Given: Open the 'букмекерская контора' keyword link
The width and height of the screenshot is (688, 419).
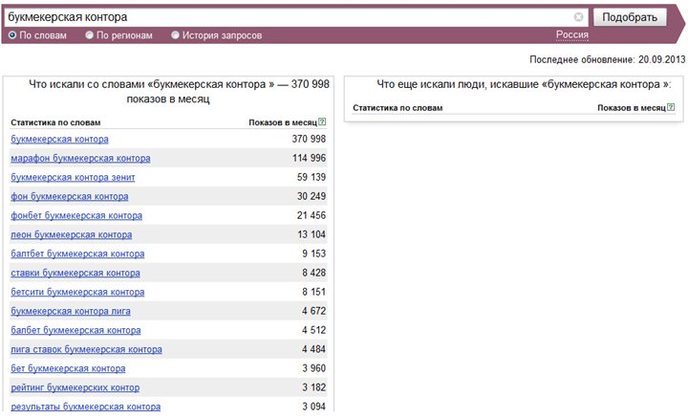Looking at the screenshot, I should (x=60, y=139).
